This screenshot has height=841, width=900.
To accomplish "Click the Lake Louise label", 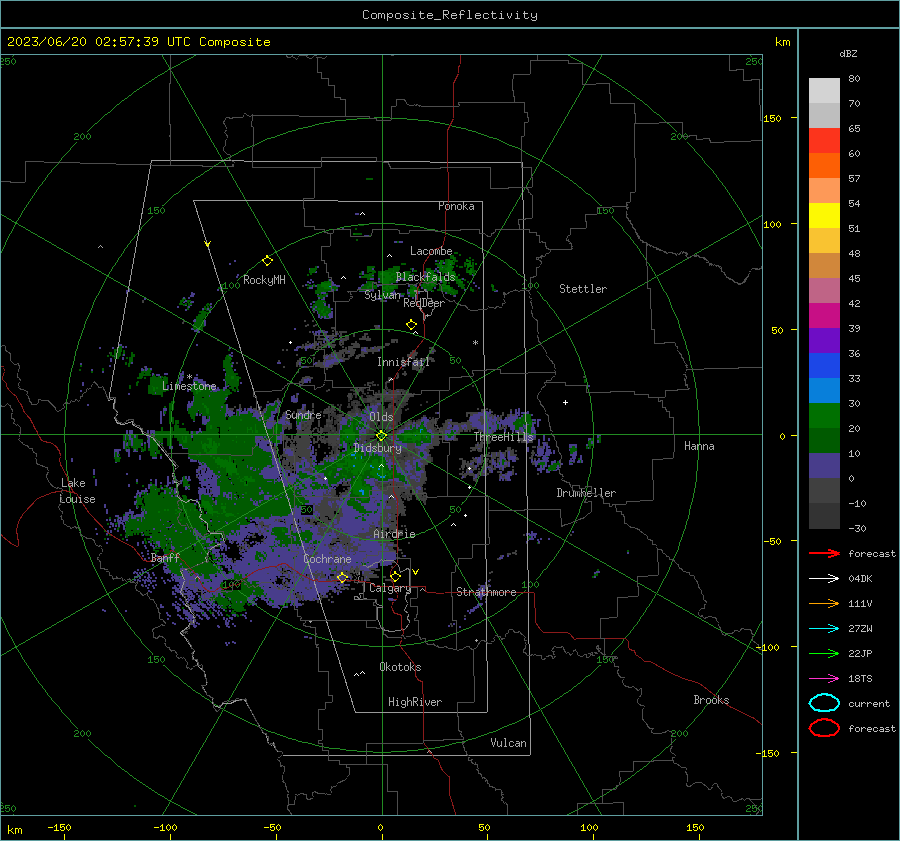I will tap(77, 491).
